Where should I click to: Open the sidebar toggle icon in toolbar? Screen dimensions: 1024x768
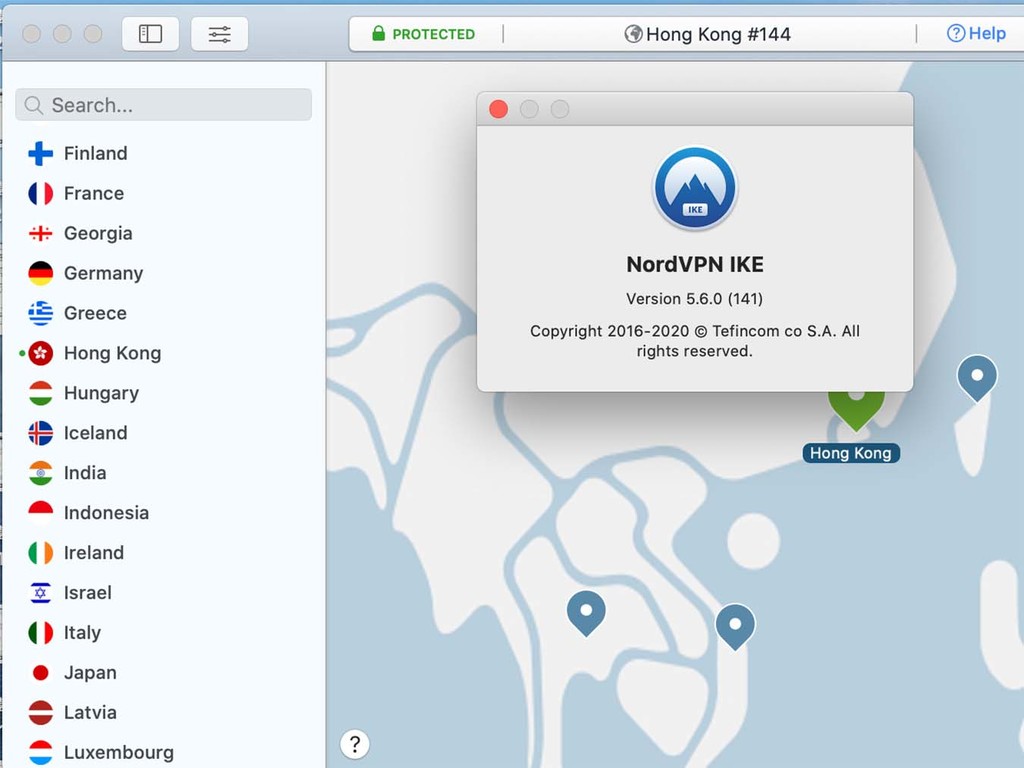(150, 33)
